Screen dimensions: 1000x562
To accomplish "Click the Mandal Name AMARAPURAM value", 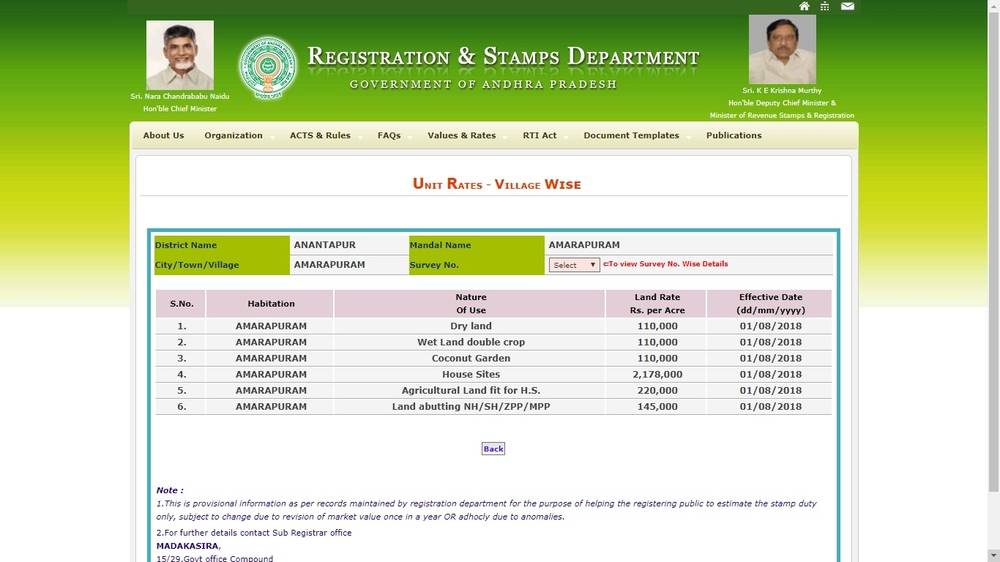I will (x=584, y=245).
